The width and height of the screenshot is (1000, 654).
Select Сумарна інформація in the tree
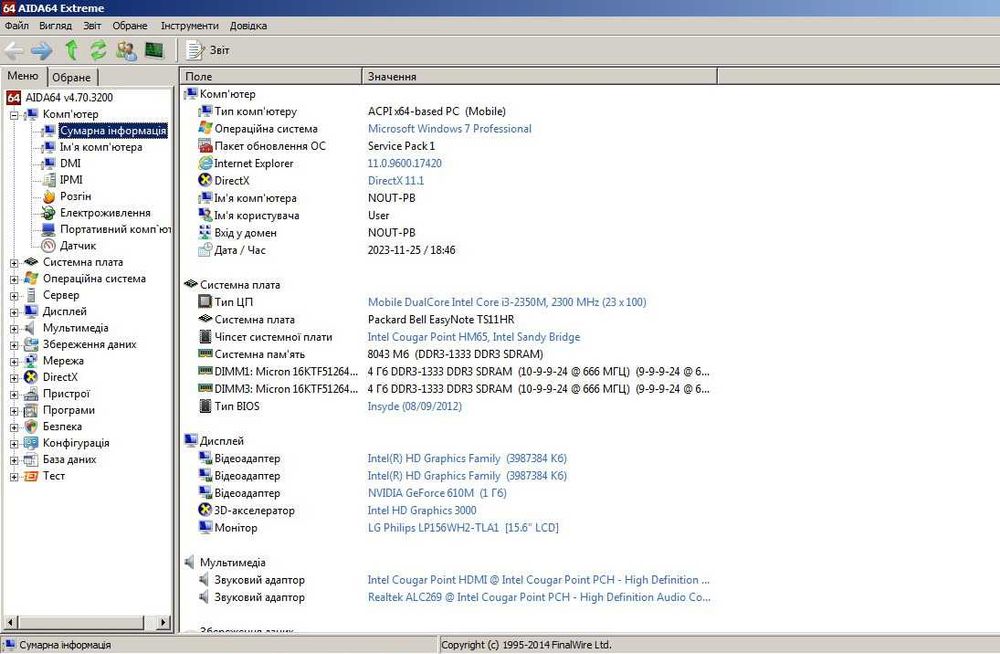point(113,130)
